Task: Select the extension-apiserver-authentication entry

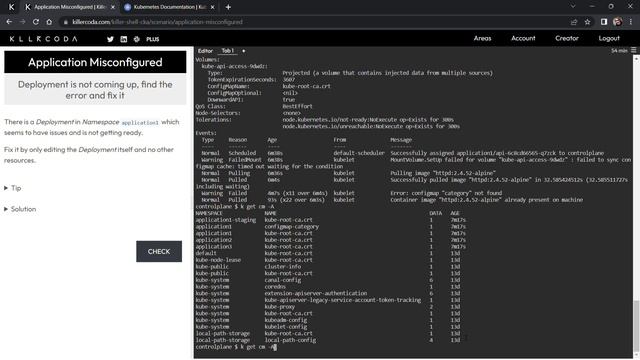Action: tap(316, 293)
